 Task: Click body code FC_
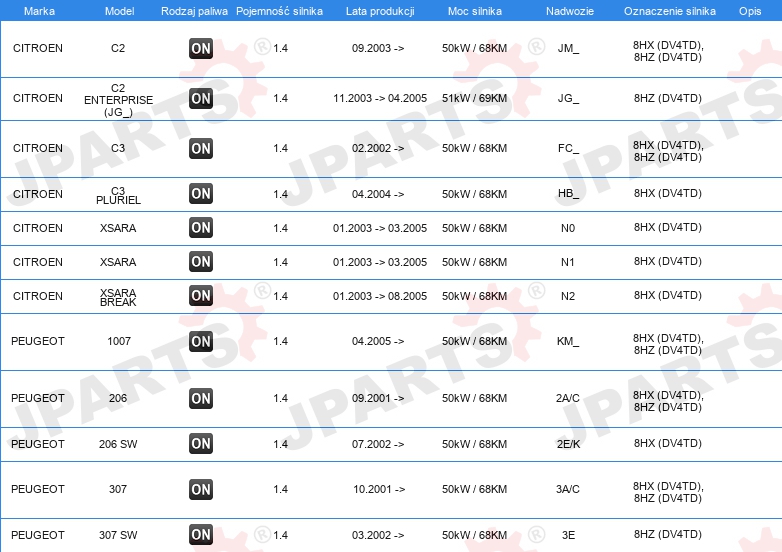(x=568, y=148)
